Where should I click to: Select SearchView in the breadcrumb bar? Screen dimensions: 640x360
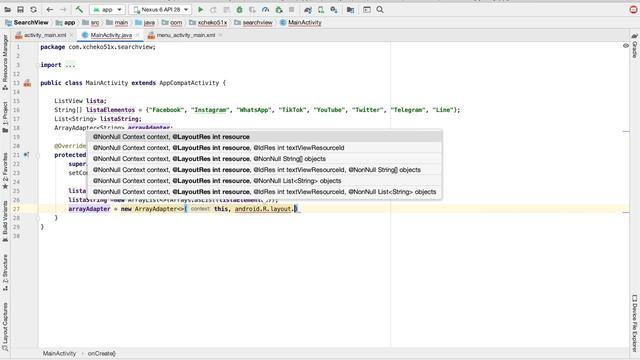[x=27, y=22]
